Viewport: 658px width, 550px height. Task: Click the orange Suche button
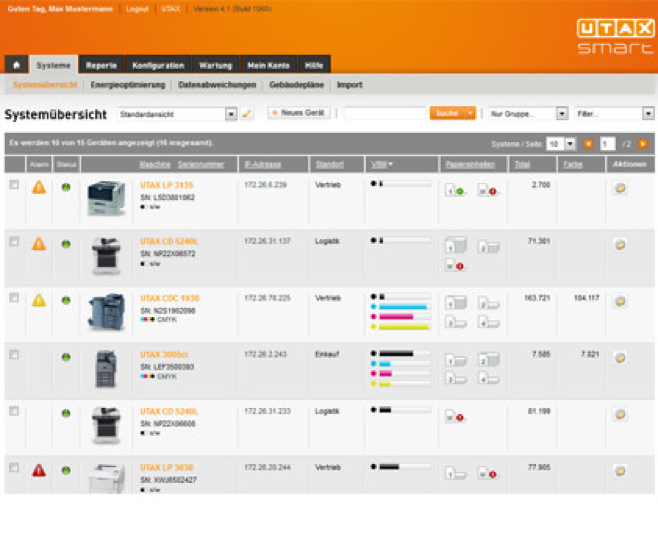(447, 113)
